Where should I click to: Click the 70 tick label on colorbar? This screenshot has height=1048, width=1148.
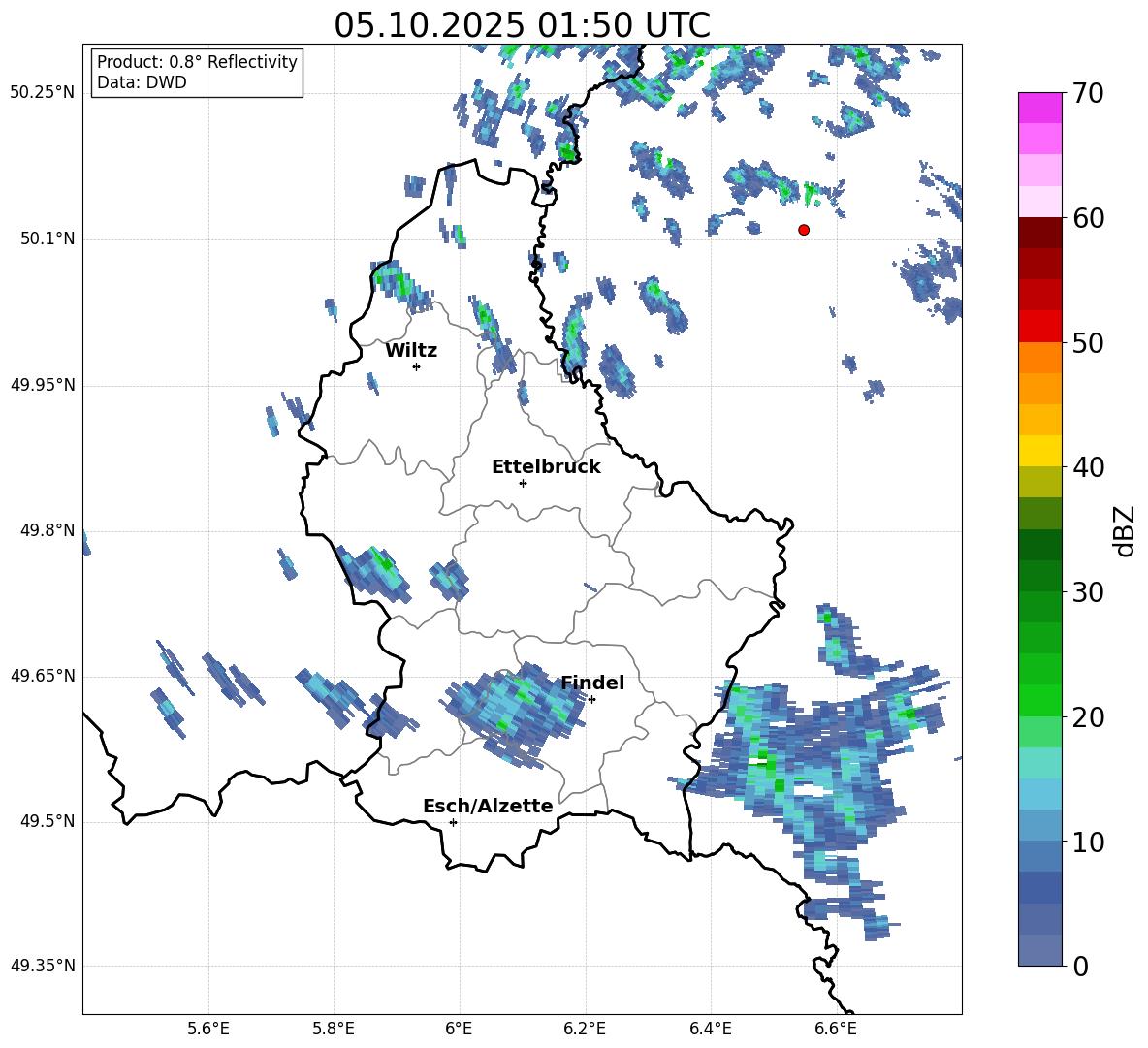(x=1090, y=94)
